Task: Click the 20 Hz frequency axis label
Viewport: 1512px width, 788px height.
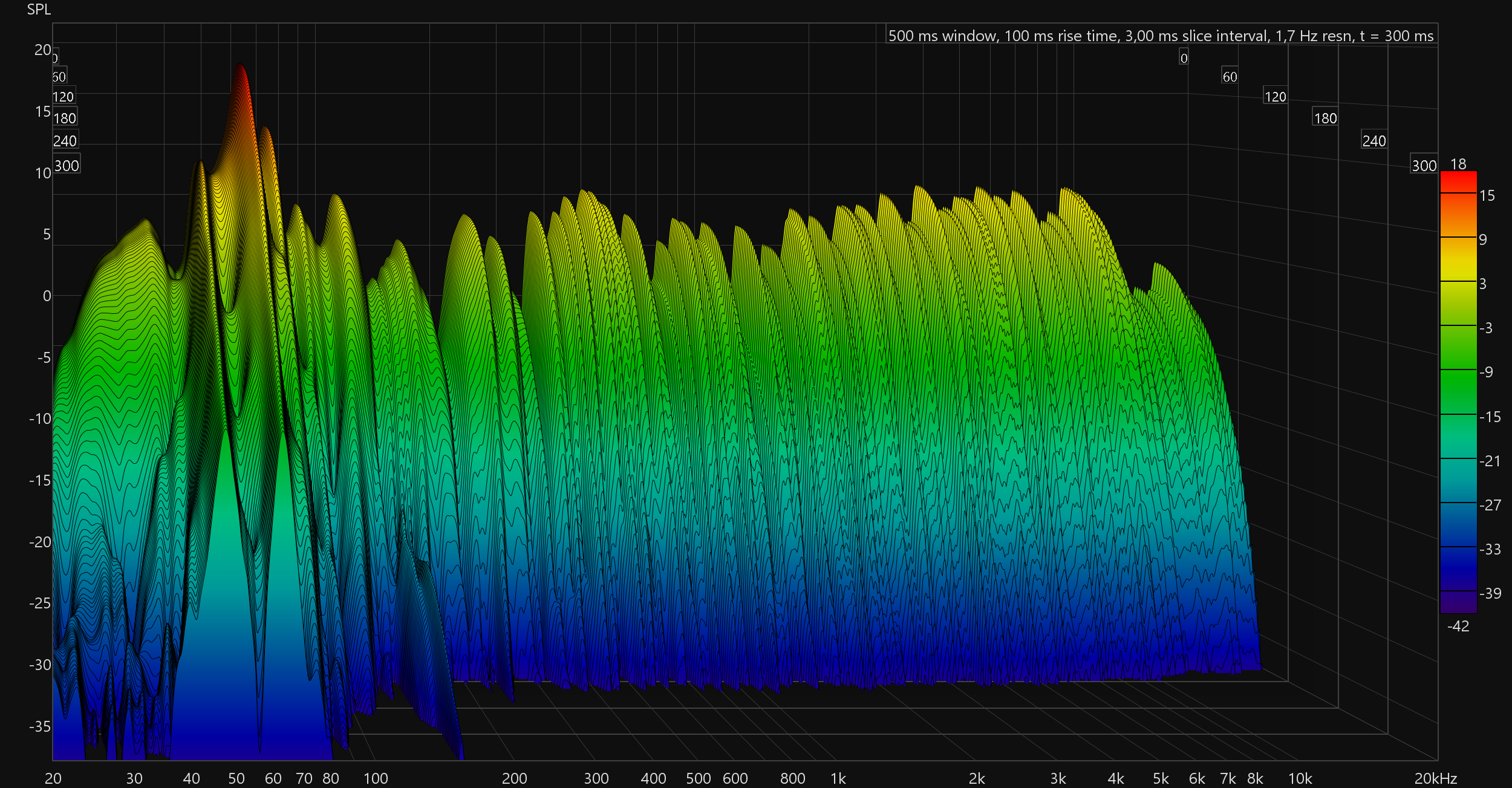Action: coord(53,778)
